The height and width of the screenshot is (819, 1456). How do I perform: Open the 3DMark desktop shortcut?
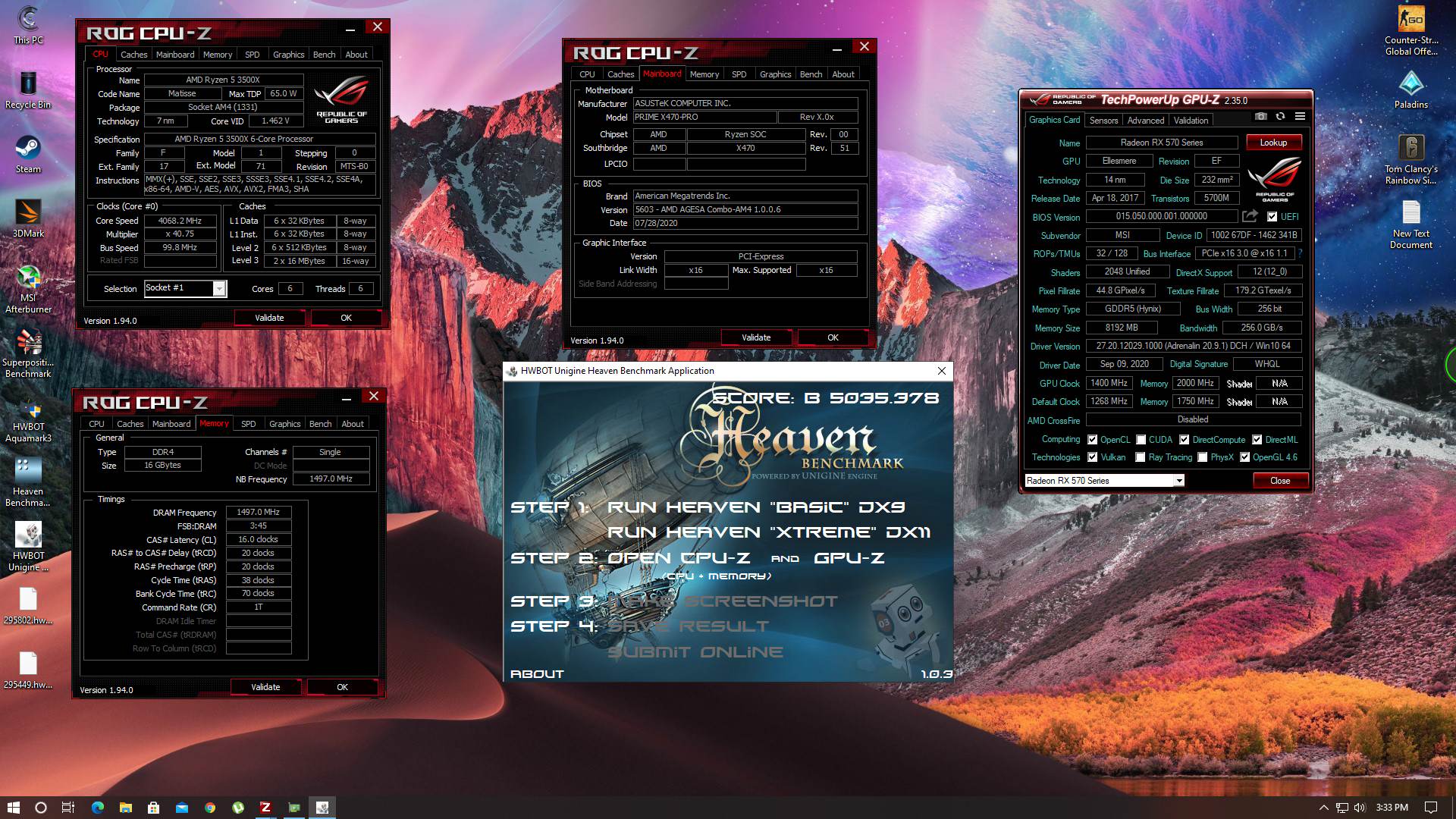click(28, 218)
